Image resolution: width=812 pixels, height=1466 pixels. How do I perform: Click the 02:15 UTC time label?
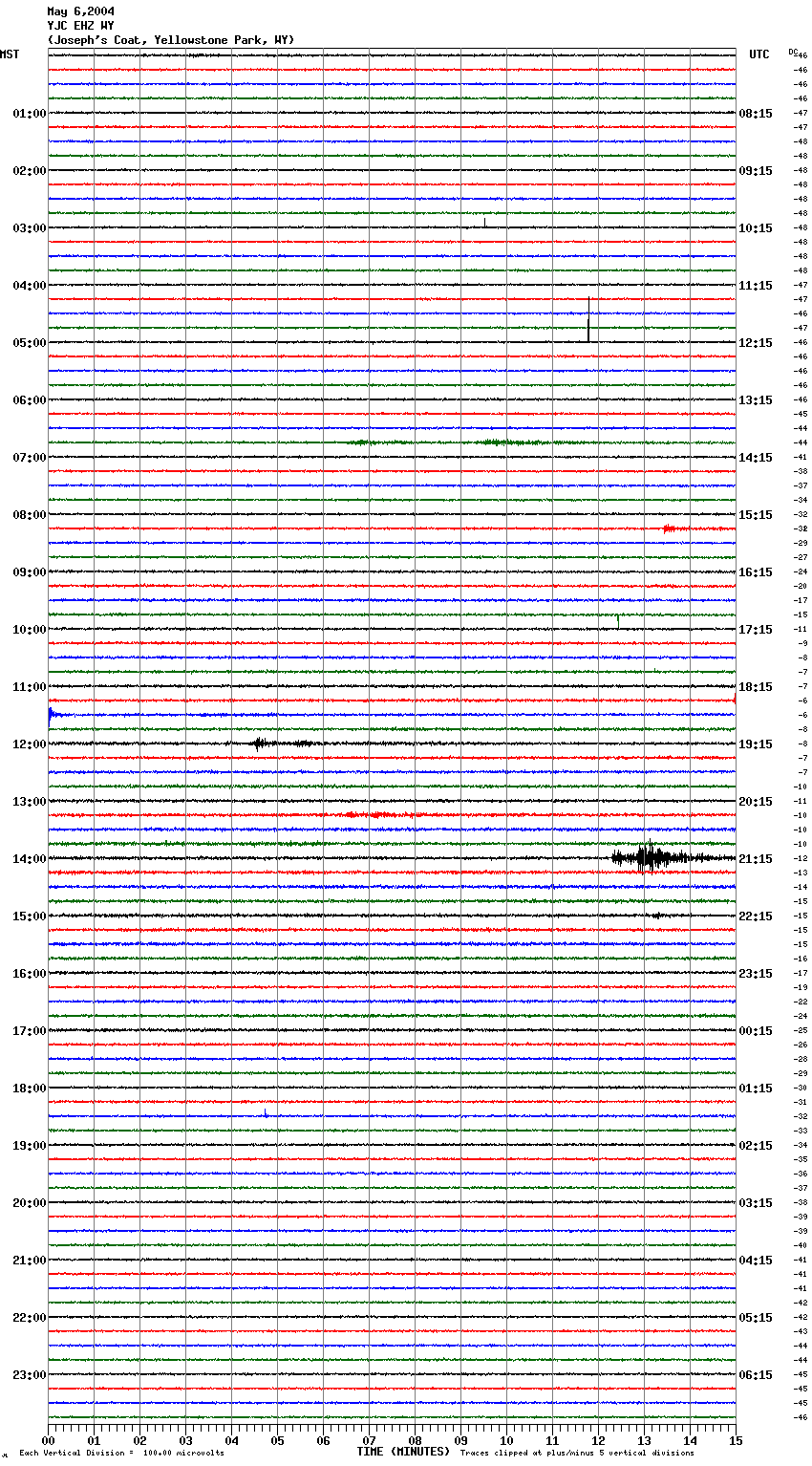[756, 1146]
